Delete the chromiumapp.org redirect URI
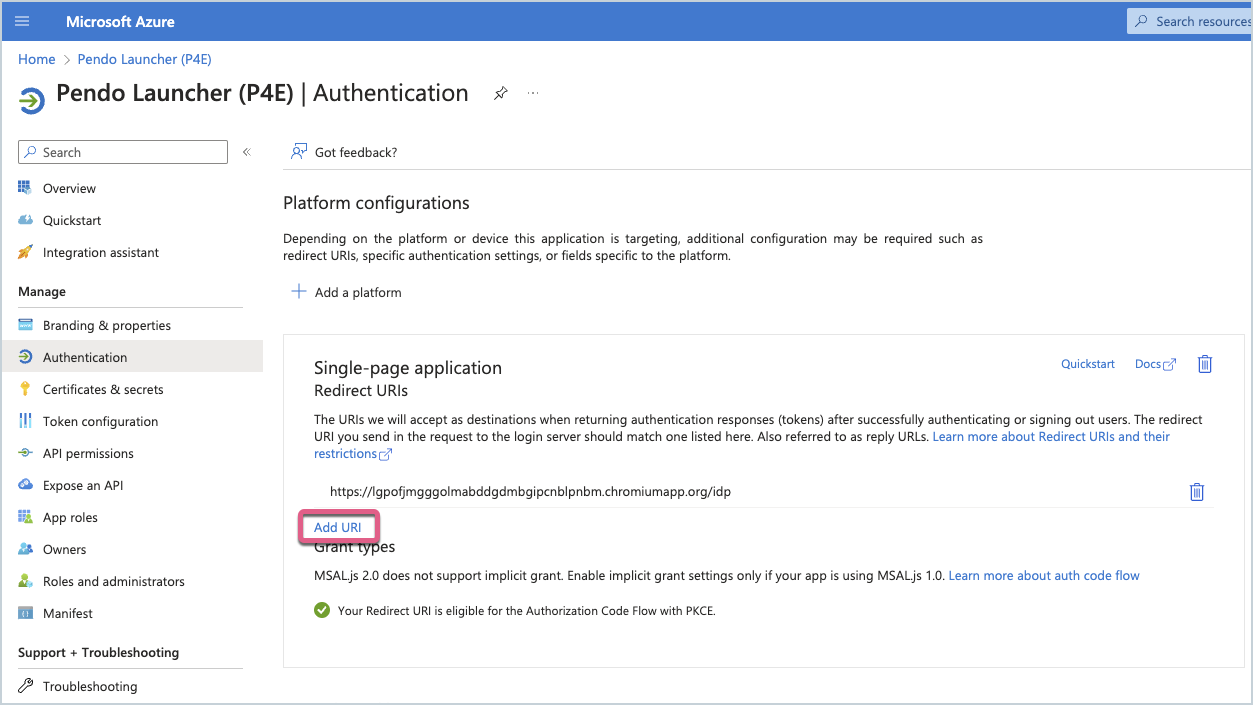The image size is (1253, 705). [1197, 491]
